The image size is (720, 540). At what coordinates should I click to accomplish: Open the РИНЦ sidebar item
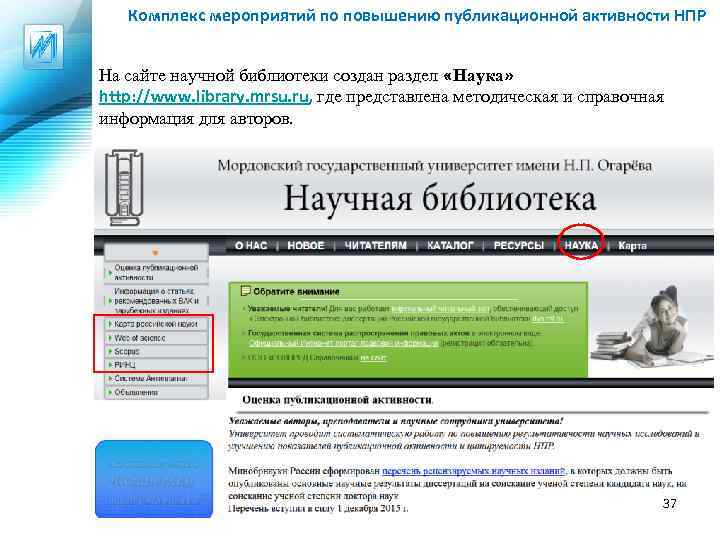[156, 365]
